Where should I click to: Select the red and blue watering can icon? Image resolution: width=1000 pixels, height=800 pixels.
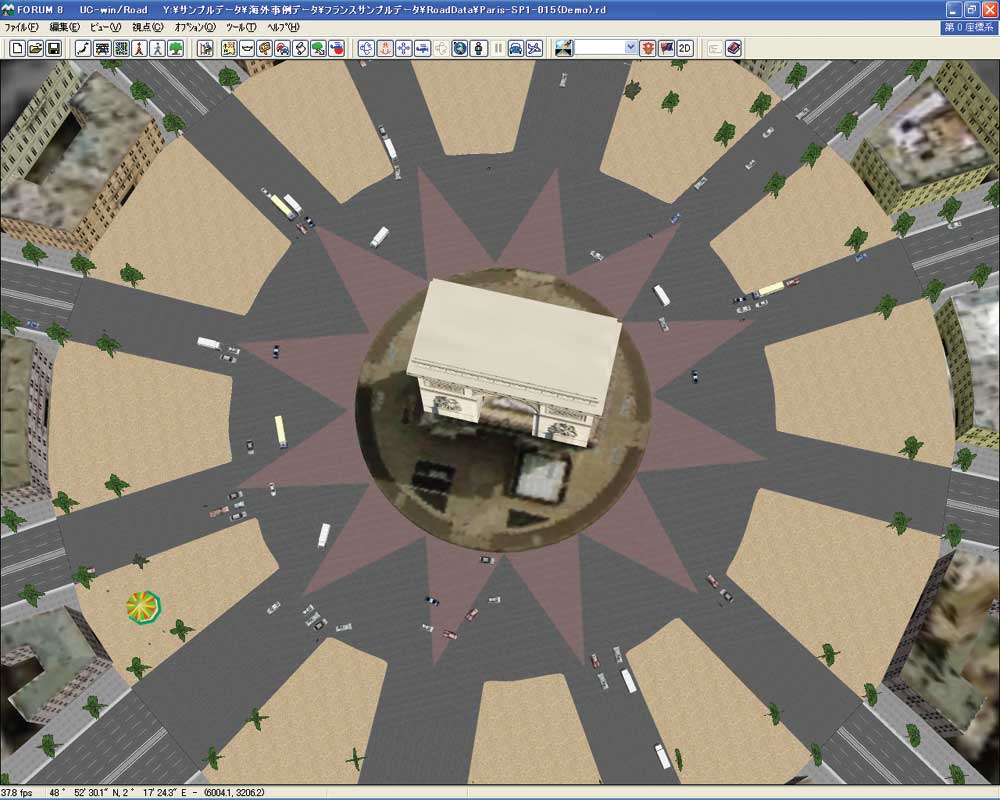pos(336,48)
